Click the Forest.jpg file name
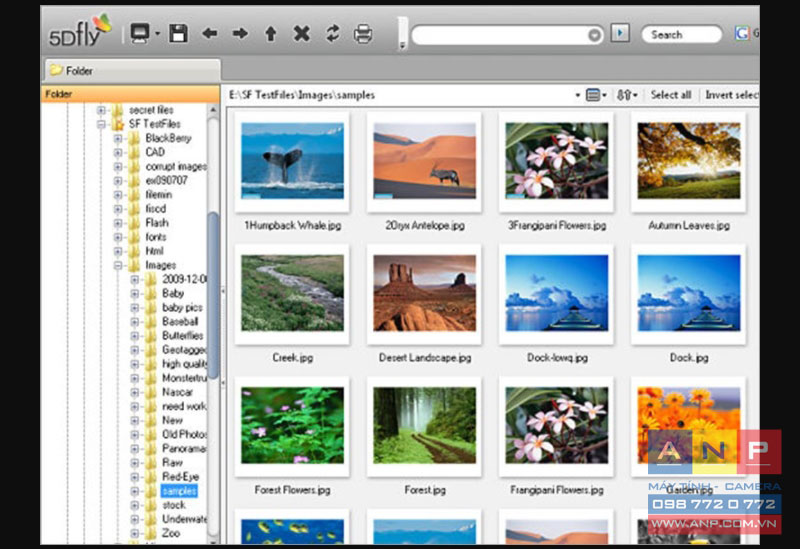Viewport: 800px width, 549px height. [x=425, y=490]
